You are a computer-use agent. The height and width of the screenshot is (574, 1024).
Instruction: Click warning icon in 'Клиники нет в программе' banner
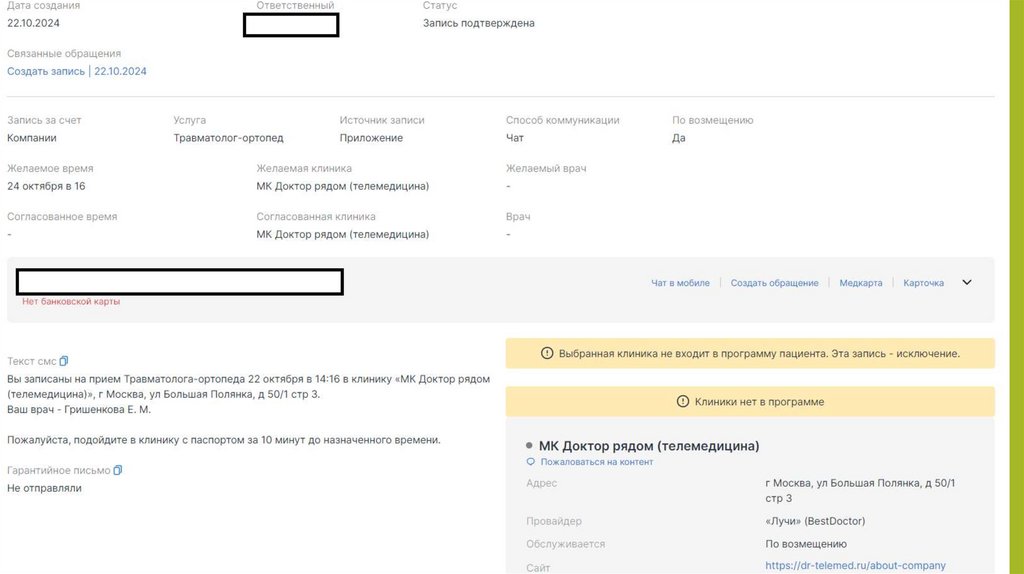(x=686, y=402)
